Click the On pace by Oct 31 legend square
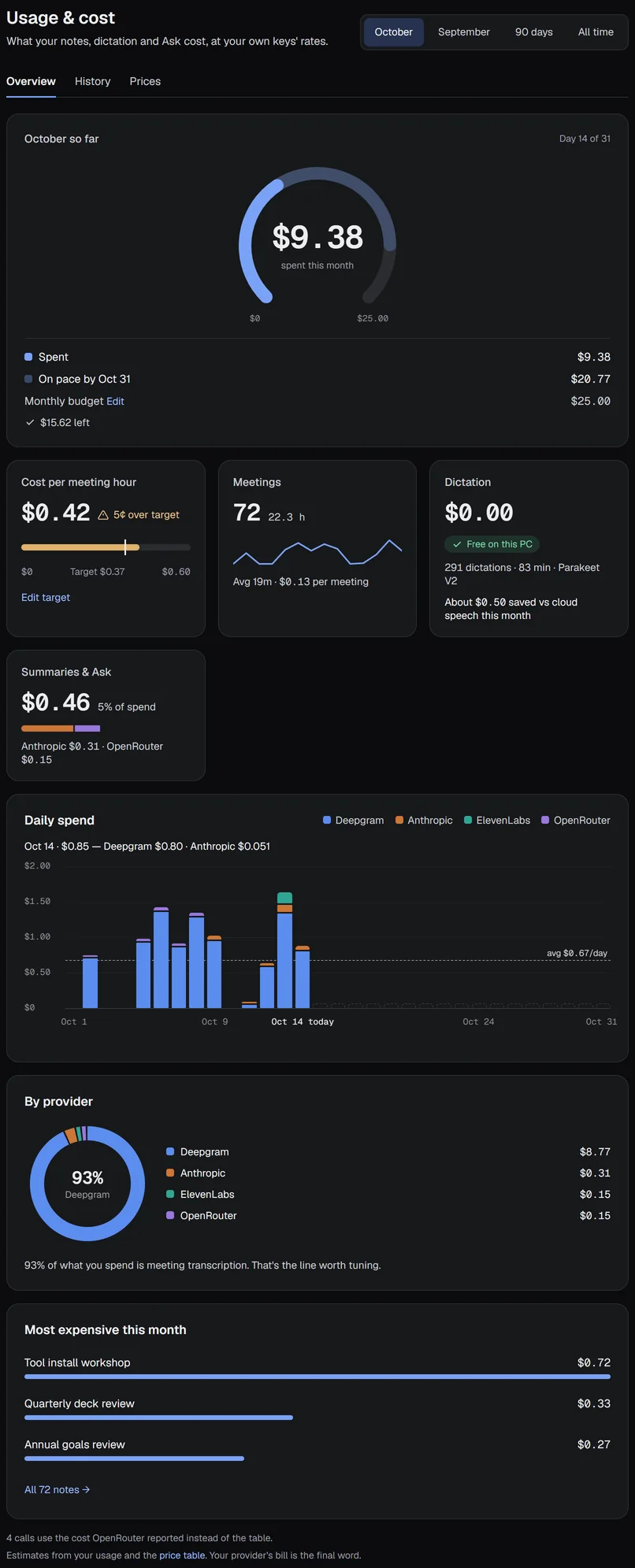This screenshot has height=1568, width=635. [28, 379]
